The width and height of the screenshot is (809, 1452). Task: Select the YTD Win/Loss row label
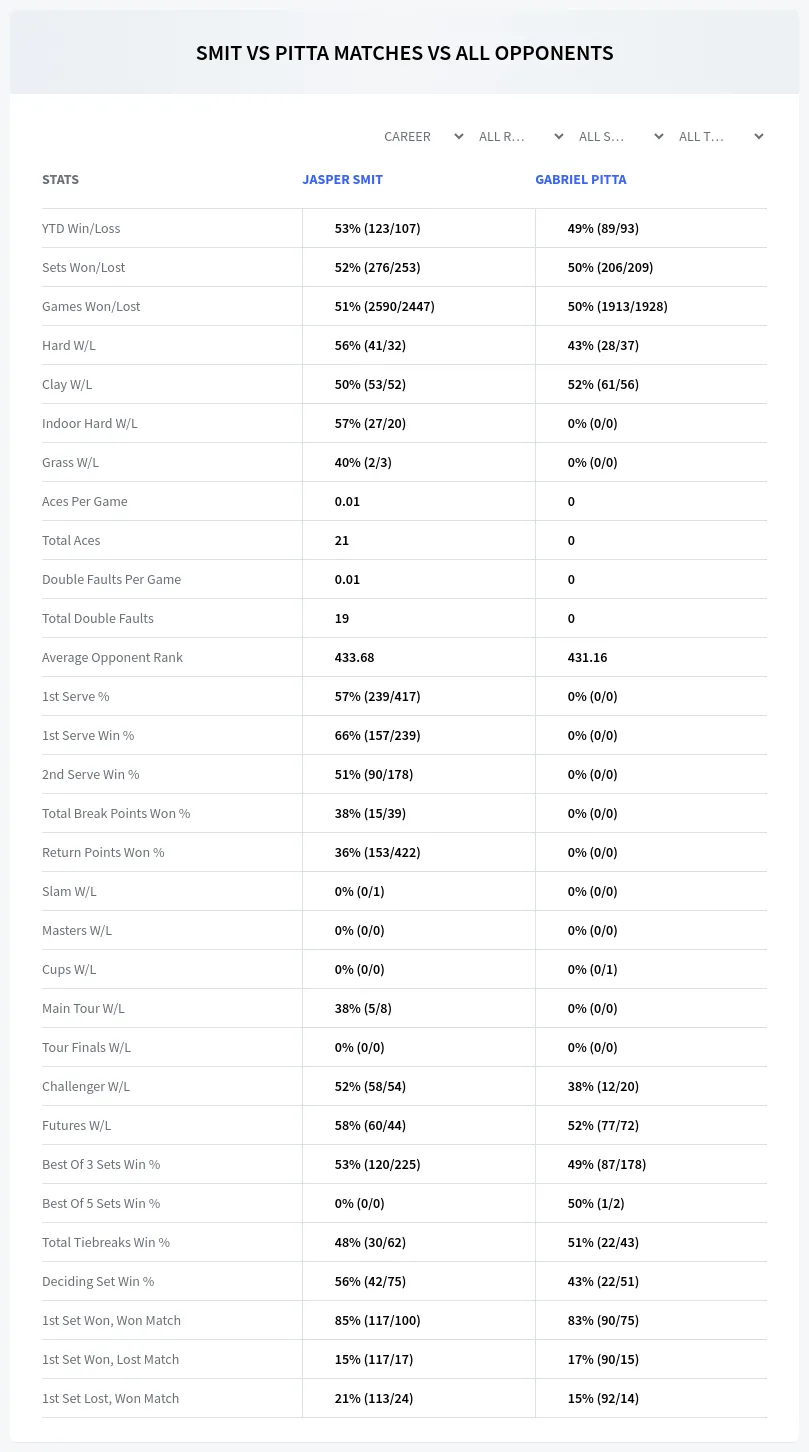point(81,228)
